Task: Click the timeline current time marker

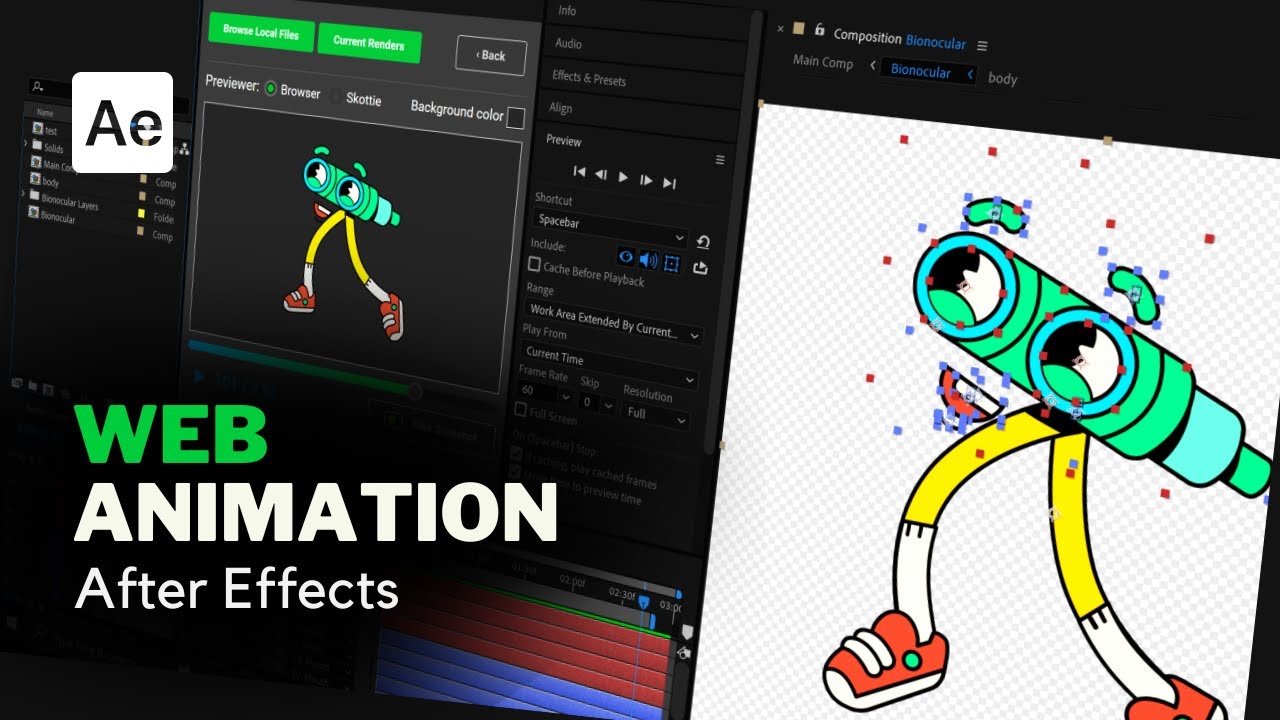Action: 643,603
